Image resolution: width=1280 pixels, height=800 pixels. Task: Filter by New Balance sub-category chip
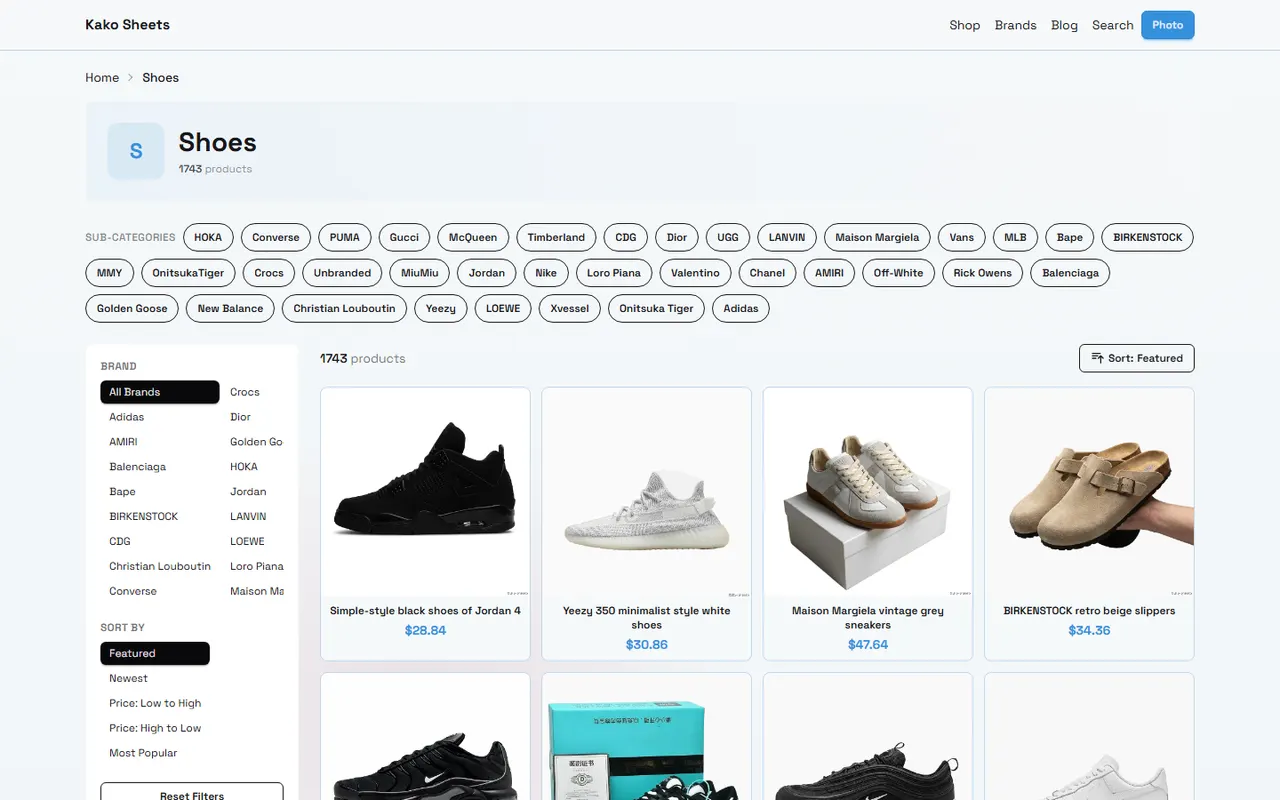tap(230, 308)
